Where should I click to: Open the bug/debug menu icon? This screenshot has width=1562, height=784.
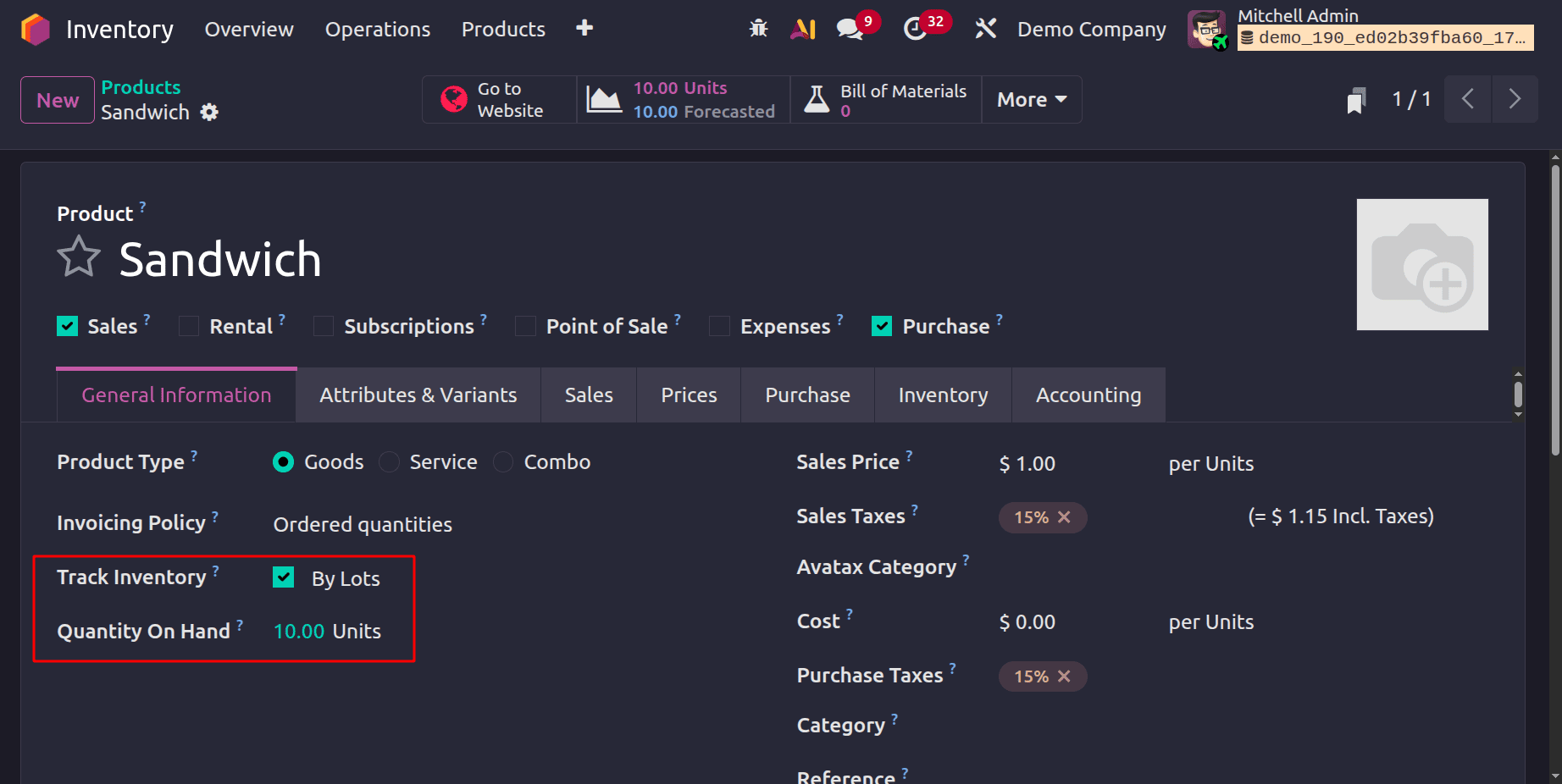[758, 28]
